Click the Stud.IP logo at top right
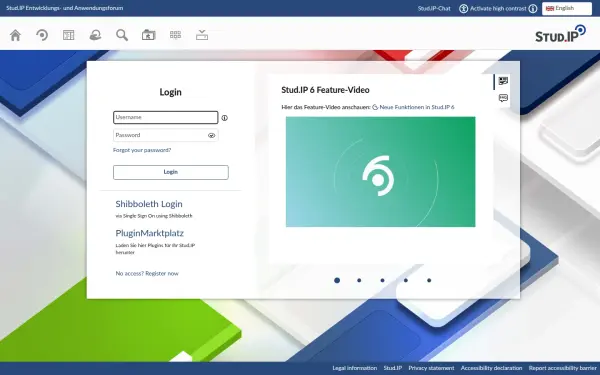600x375 pixels. (x=560, y=34)
